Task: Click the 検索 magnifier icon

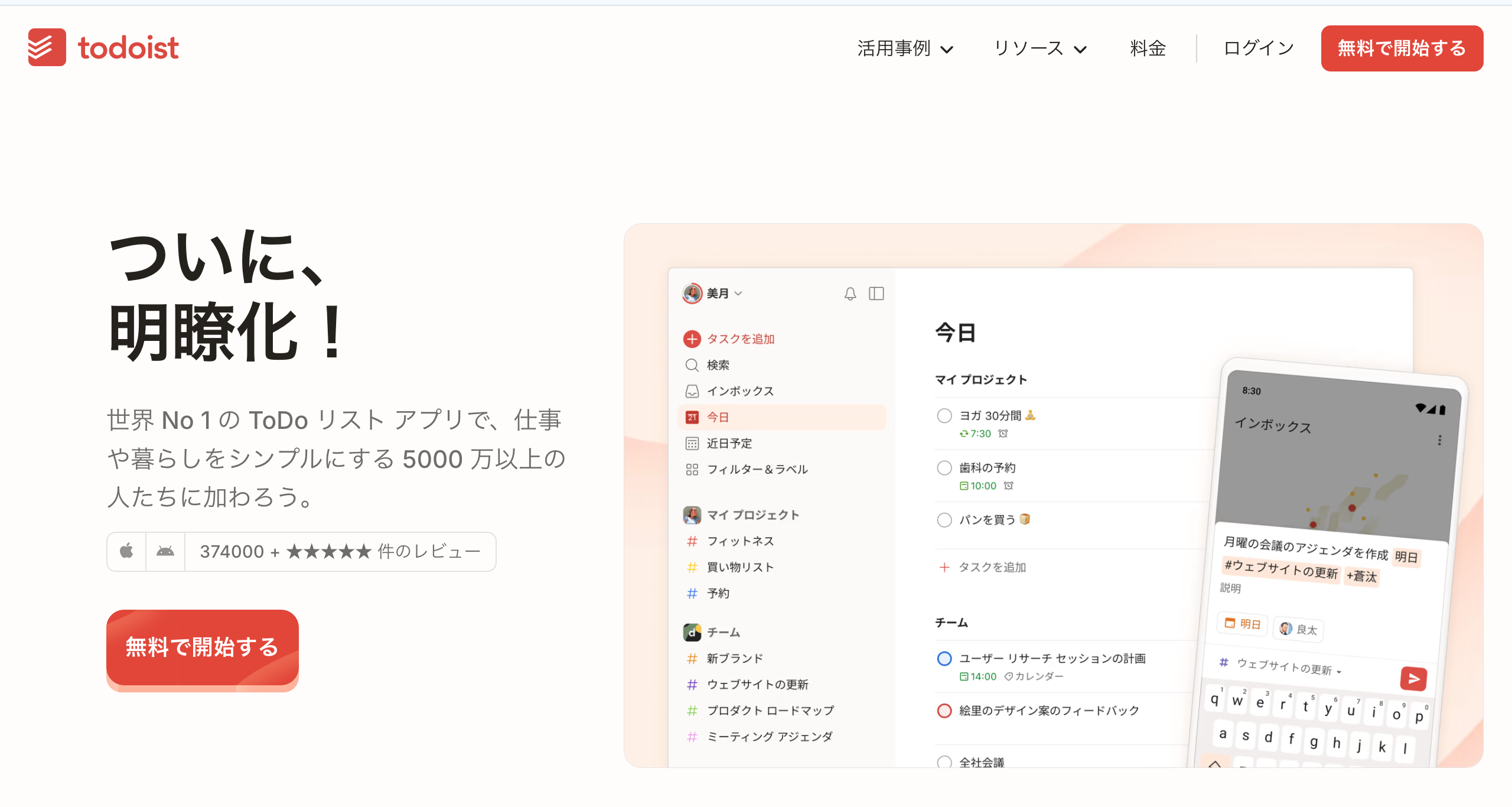Action: pyautogui.click(x=692, y=365)
